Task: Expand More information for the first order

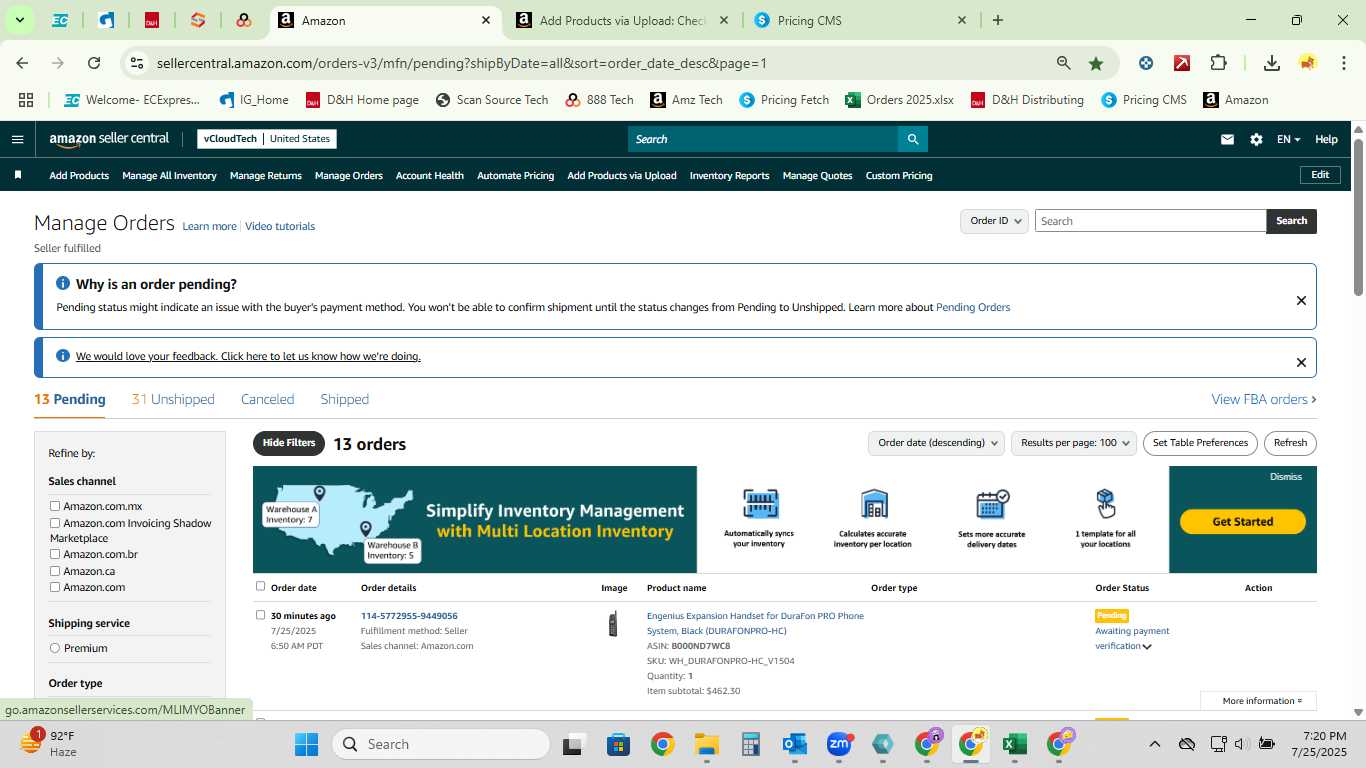Action: (x=1262, y=701)
